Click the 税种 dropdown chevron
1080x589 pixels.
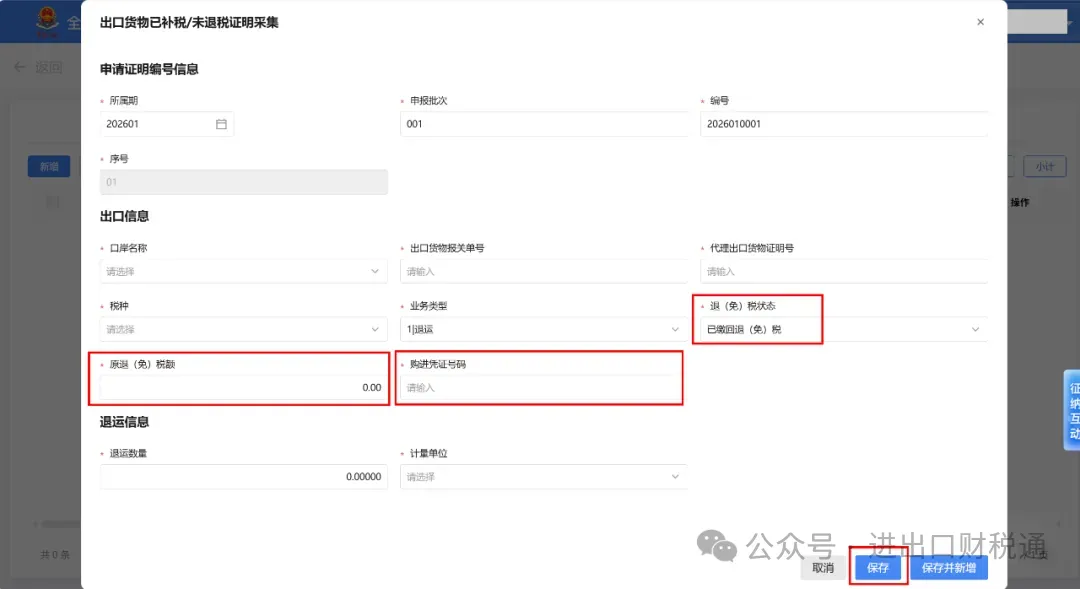(375, 329)
